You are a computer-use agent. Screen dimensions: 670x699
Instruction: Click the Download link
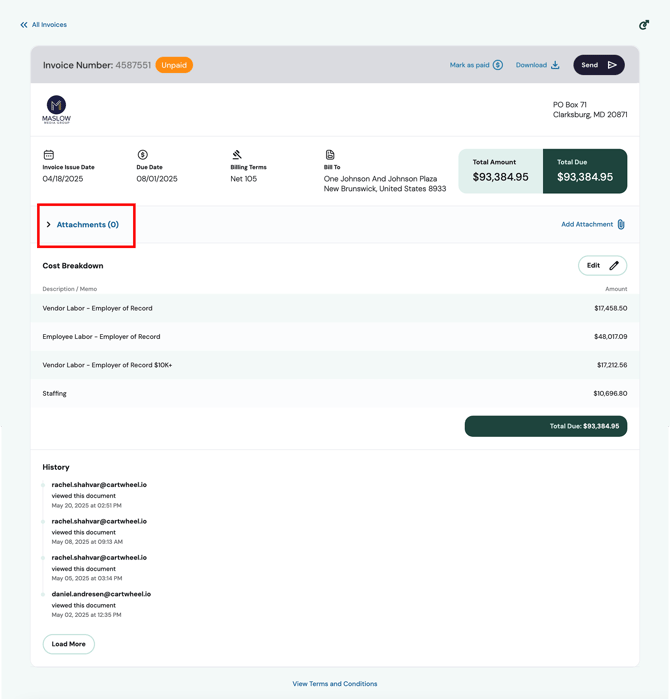coord(531,65)
